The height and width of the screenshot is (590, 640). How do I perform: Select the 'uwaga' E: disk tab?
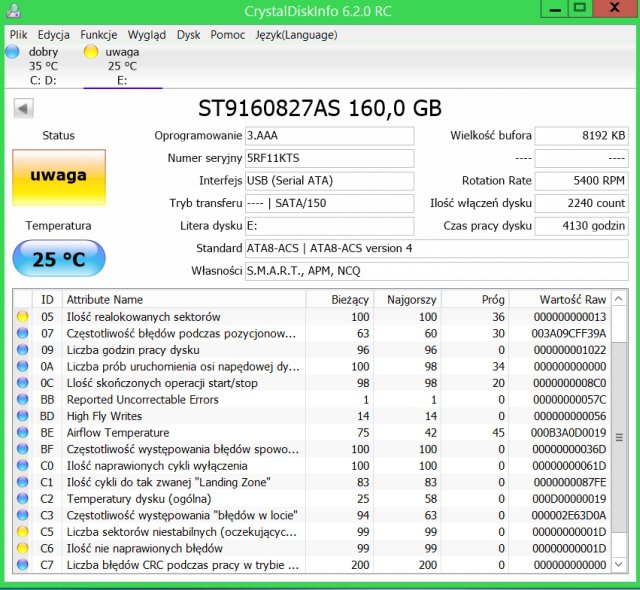click(x=122, y=66)
